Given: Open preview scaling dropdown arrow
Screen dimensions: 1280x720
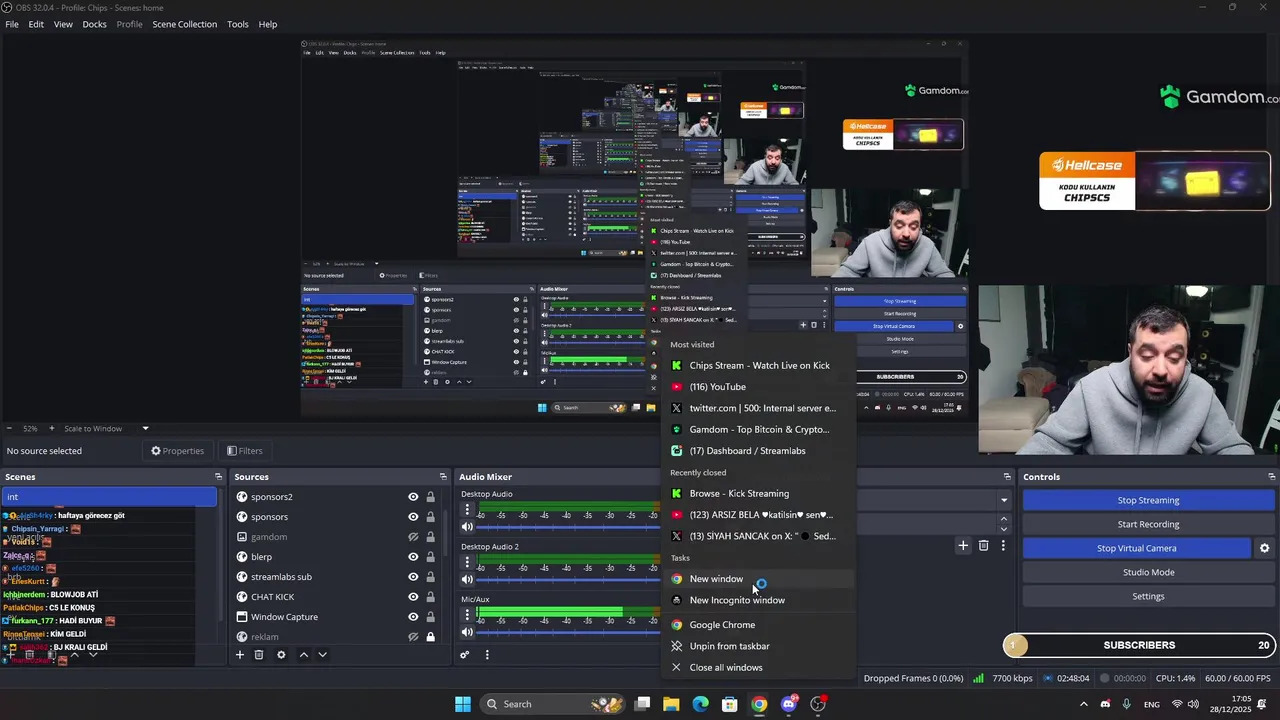Looking at the screenshot, I should pyautogui.click(x=145, y=428).
